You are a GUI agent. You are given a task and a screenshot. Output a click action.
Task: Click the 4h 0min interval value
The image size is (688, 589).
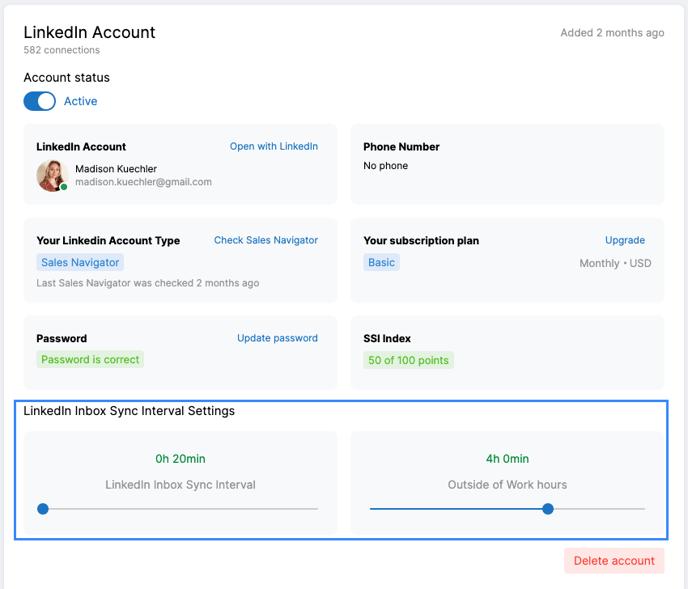pyautogui.click(x=507, y=459)
